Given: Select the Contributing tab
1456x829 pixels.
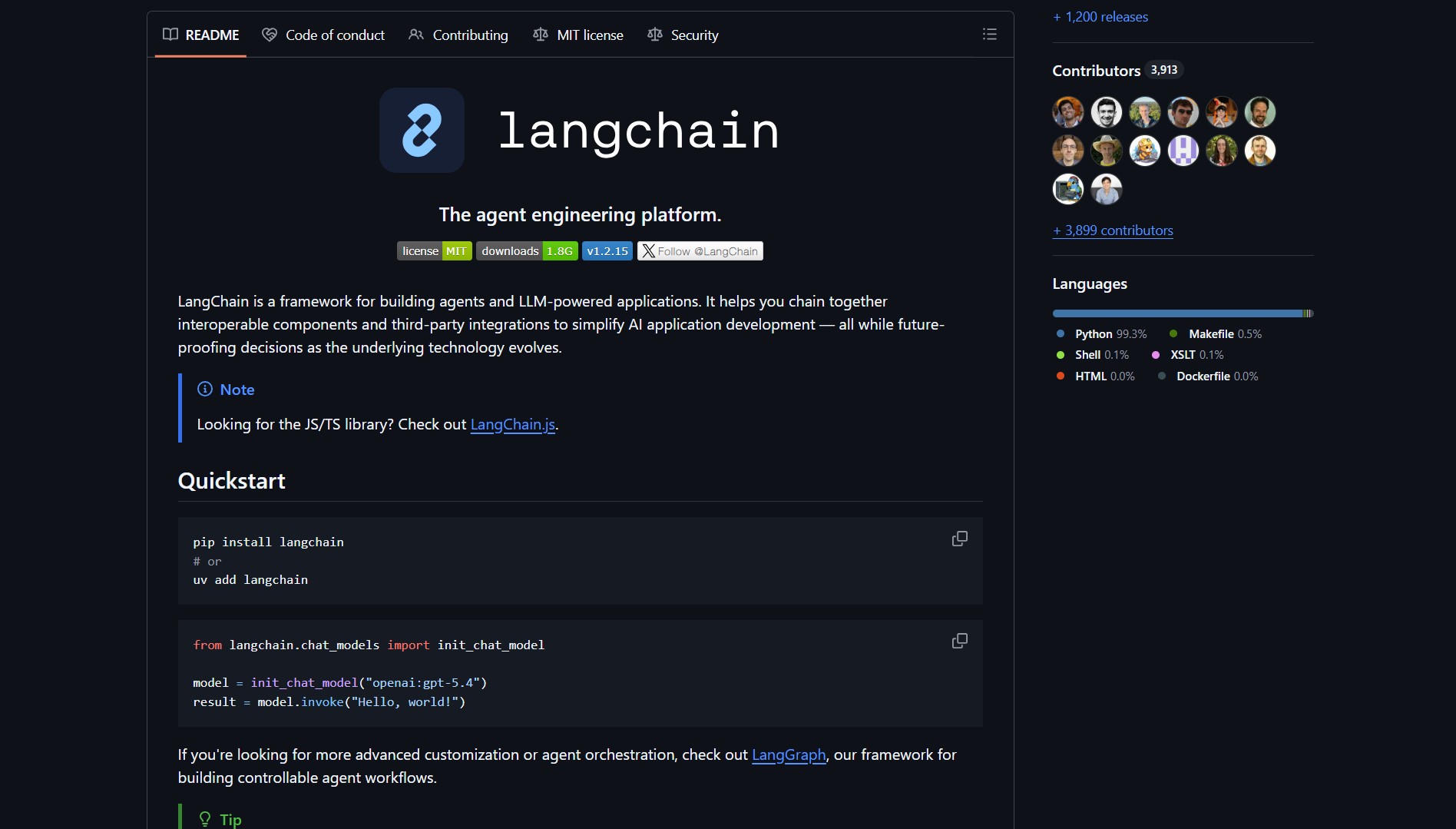Looking at the screenshot, I should [x=458, y=35].
